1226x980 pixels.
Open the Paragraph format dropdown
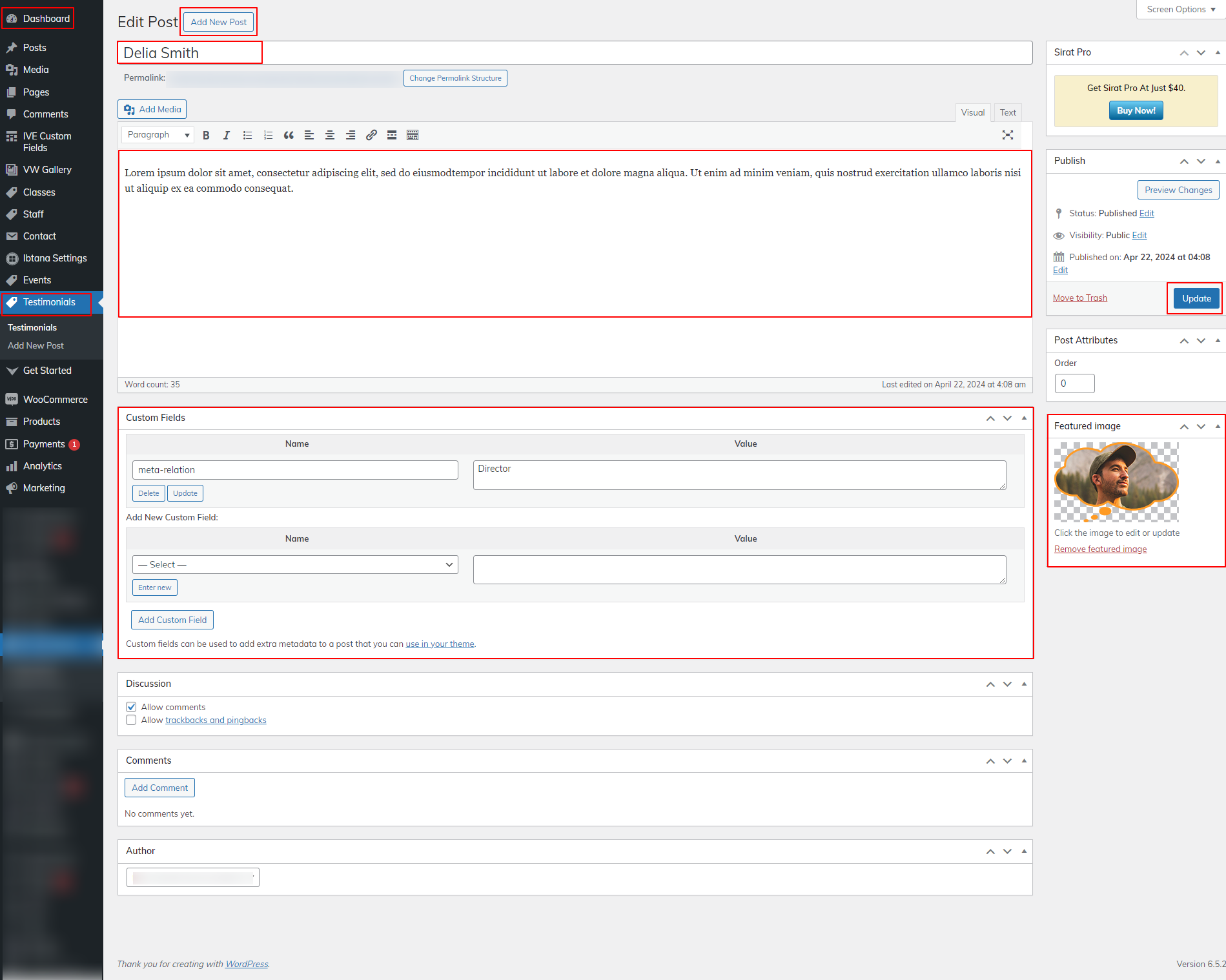click(x=158, y=135)
